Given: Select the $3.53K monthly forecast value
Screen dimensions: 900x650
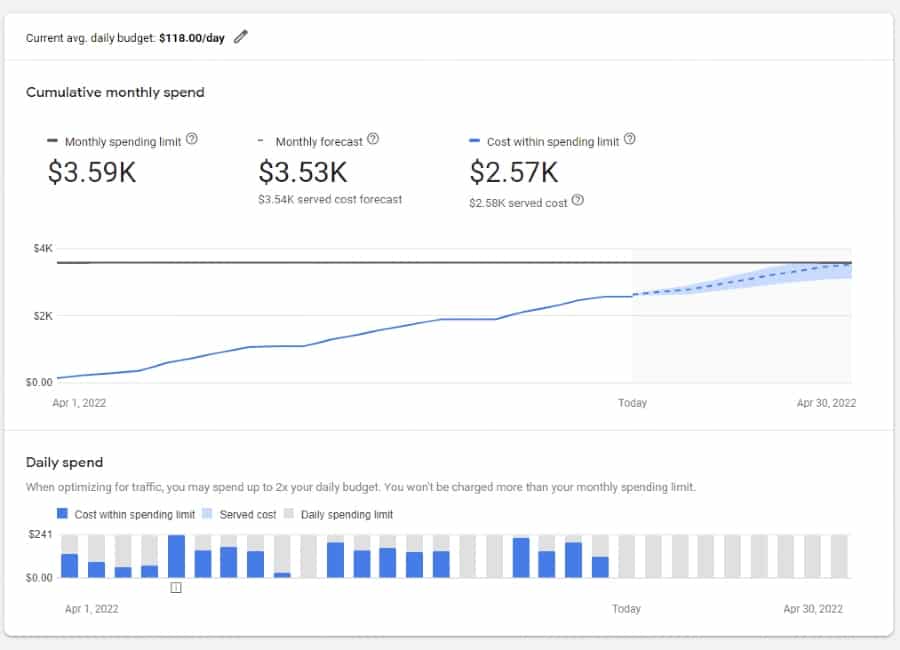Looking at the screenshot, I should pos(302,172).
